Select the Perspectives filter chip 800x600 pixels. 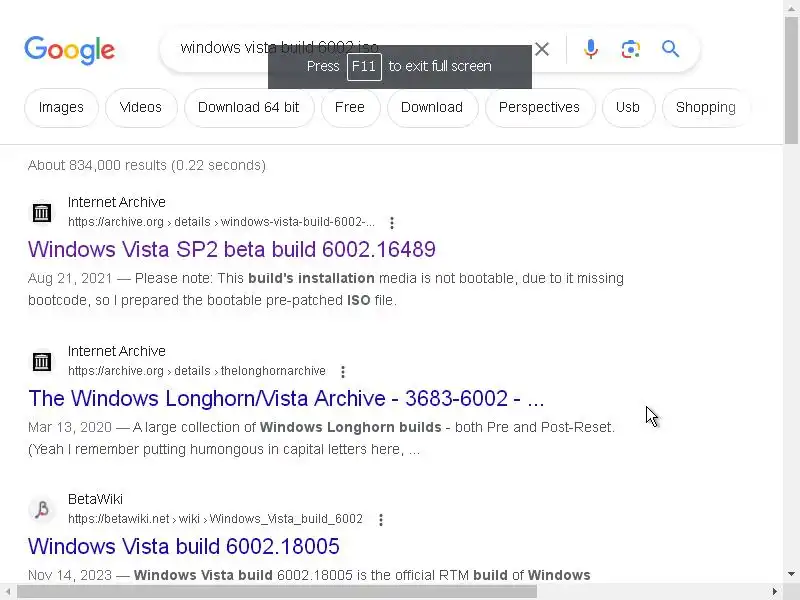540,108
